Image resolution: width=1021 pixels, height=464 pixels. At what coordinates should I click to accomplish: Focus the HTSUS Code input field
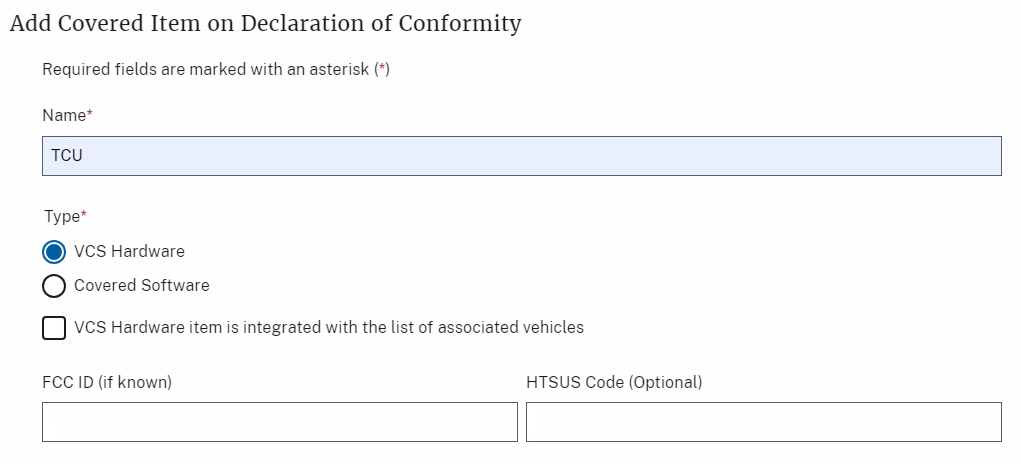[763, 422]
